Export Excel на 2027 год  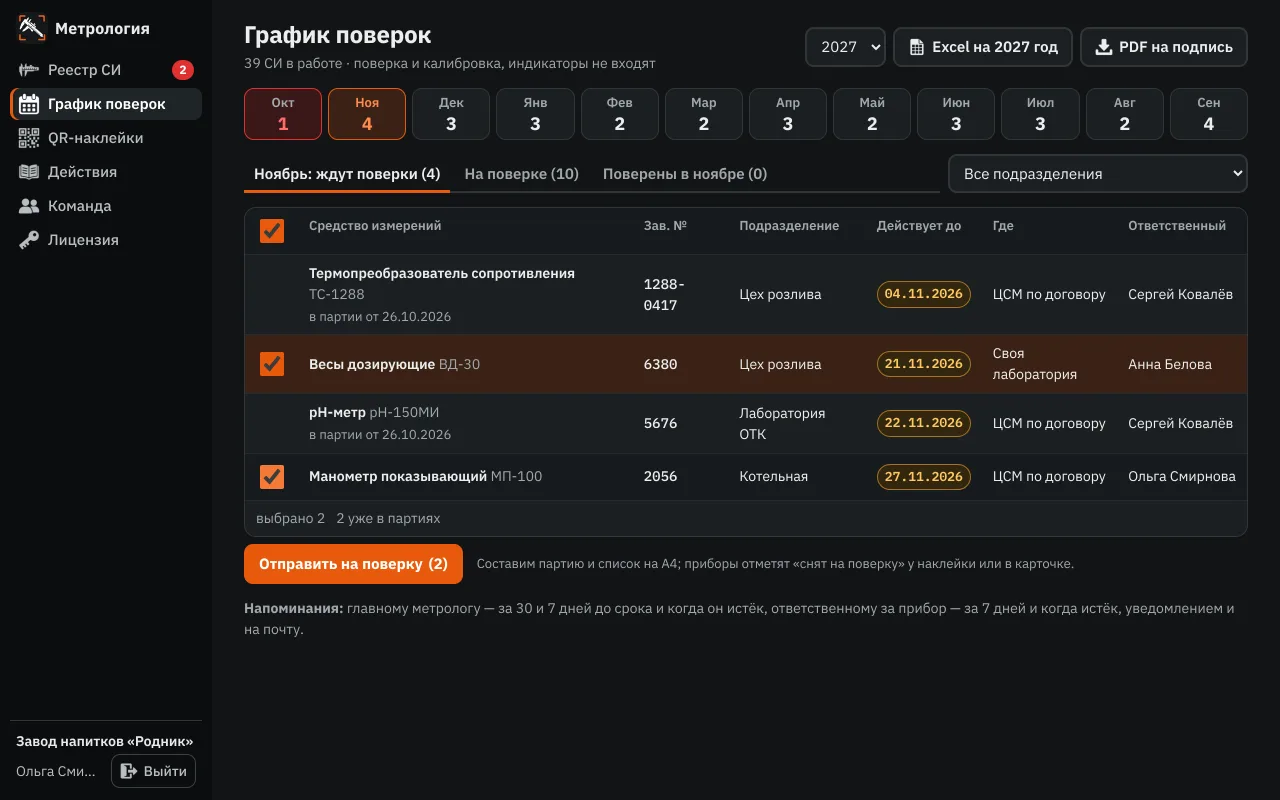coord(983,47)
